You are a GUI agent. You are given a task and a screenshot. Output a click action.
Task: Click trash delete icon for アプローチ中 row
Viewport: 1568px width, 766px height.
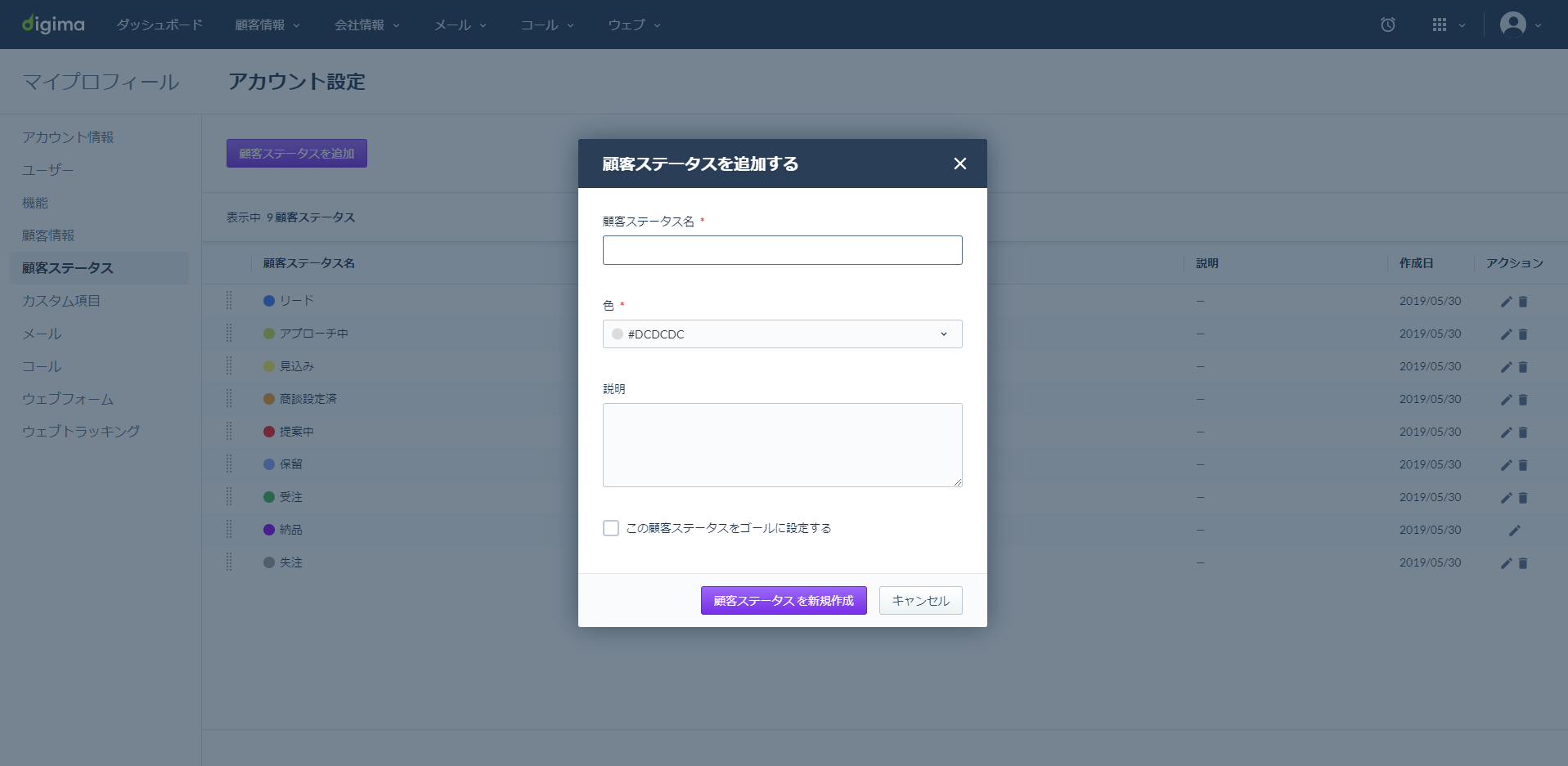click(1523, 334)
